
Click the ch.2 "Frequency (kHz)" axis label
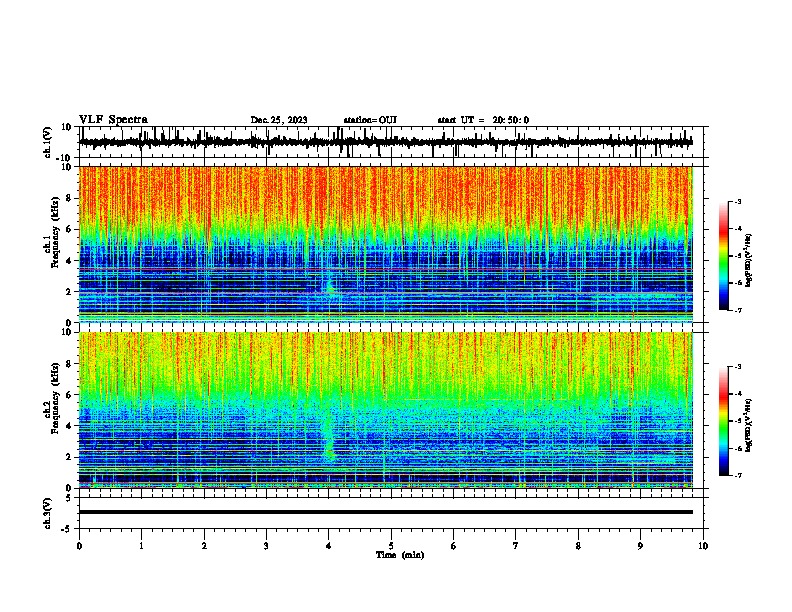pos(55,398)
